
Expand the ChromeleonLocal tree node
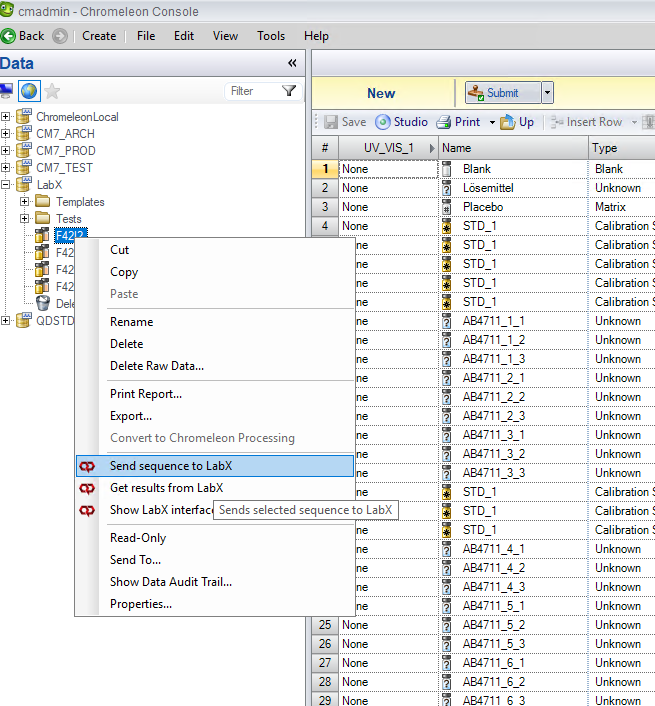(5, 117)
